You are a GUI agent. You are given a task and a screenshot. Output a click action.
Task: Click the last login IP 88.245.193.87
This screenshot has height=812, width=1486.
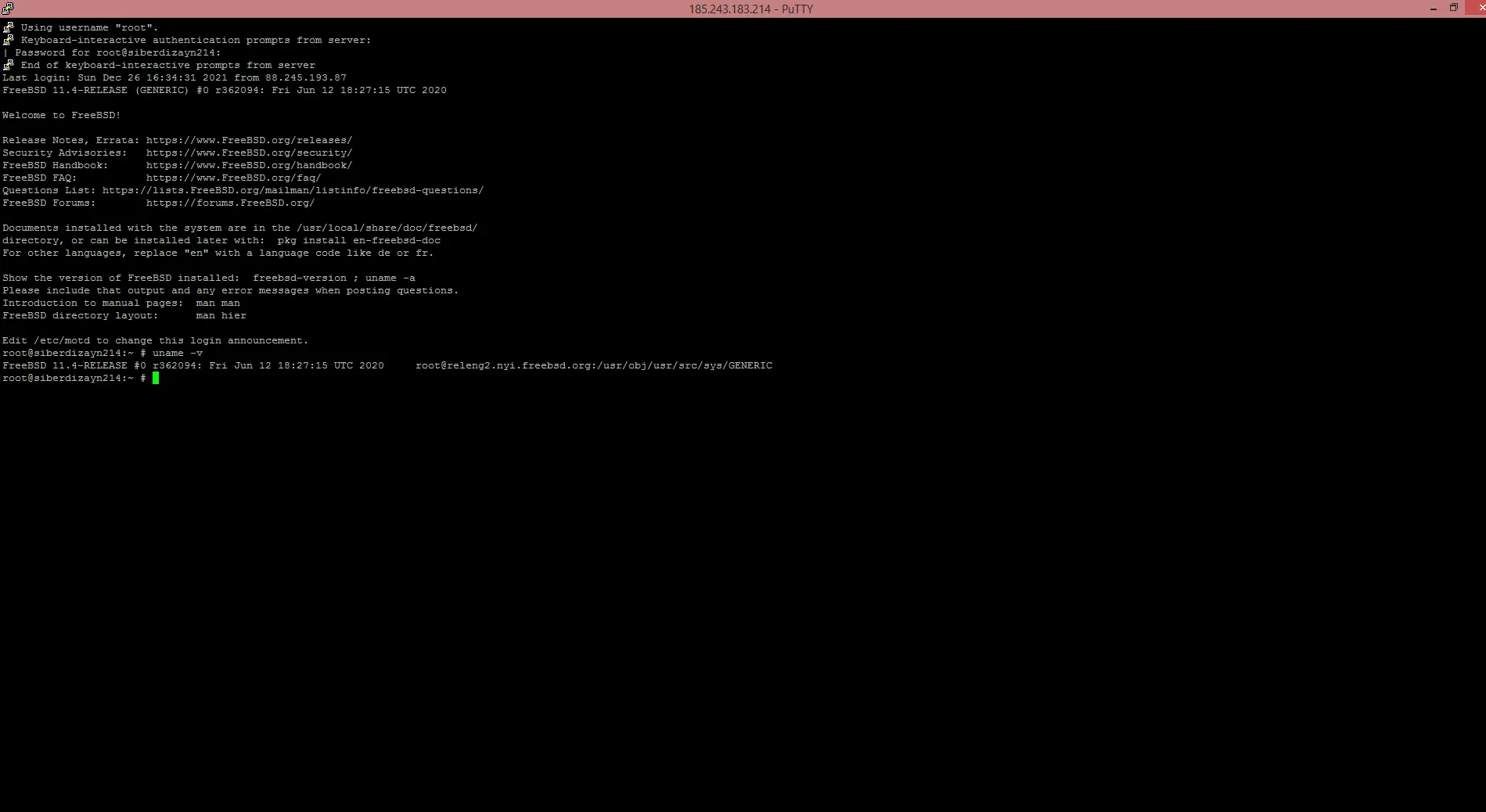(305, 78)
